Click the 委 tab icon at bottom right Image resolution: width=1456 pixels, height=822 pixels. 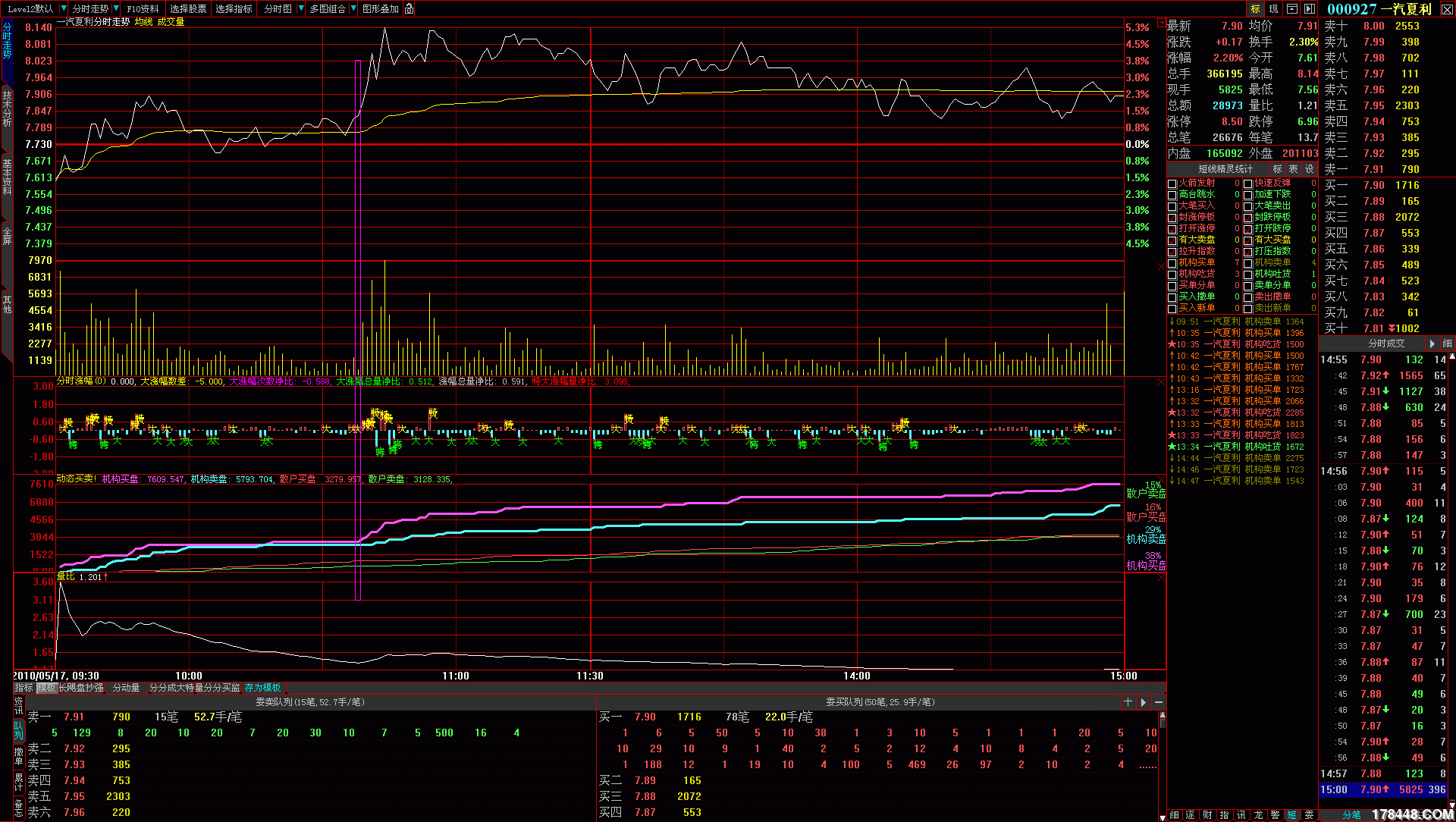pos(1309,815)
